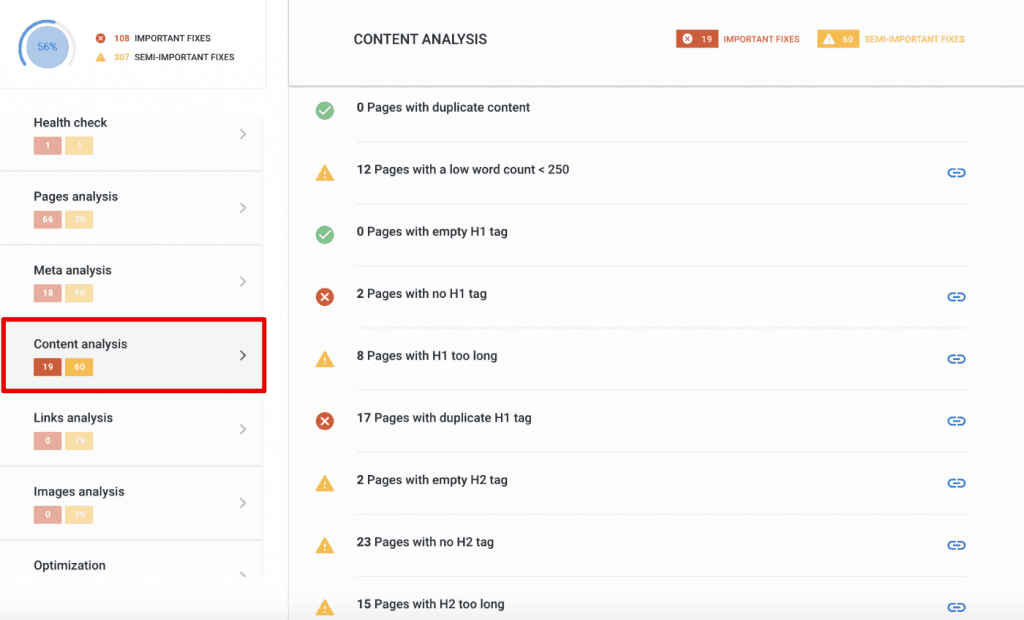This screenshot has height=620, width=1024.
Task: Expand the Images analysis chevron
Action: (x=243, y=503)
